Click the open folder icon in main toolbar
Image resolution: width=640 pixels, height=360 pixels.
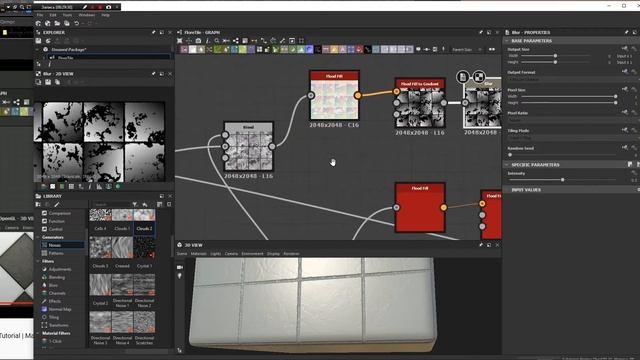pyautogui.click(x=57, y=24)
